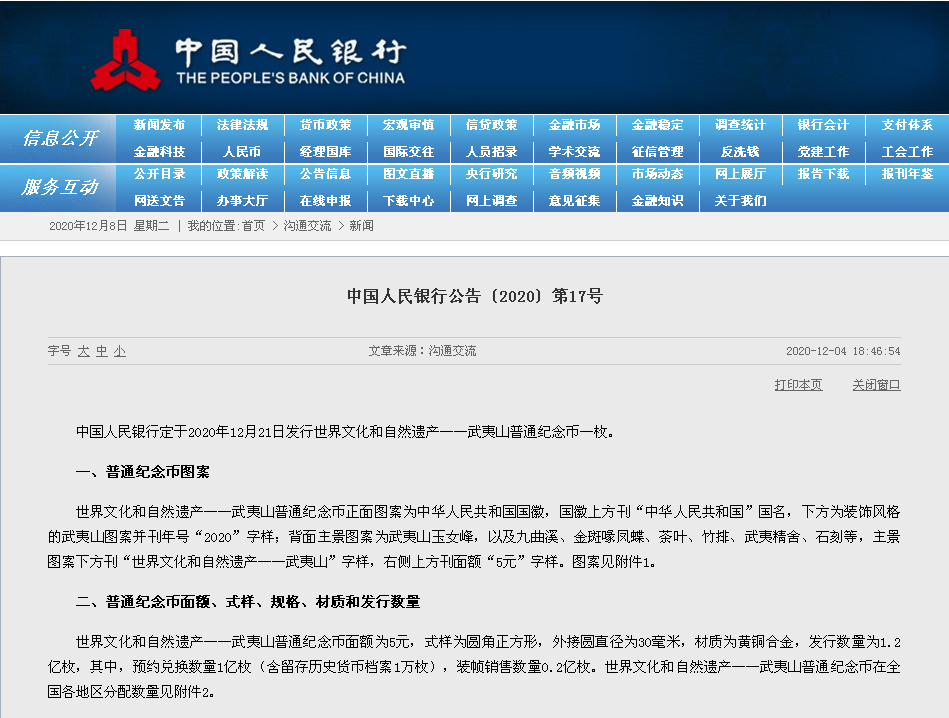The height and width of the screenshot is (718, 949).
Task: Open 工会工作 link
Action: 907,151
